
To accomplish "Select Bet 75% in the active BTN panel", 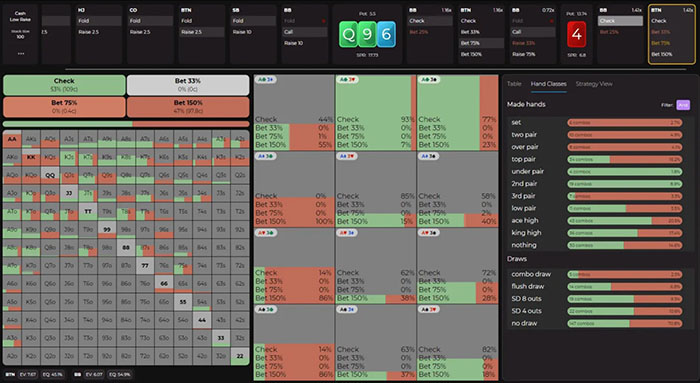I will (660, 43).
